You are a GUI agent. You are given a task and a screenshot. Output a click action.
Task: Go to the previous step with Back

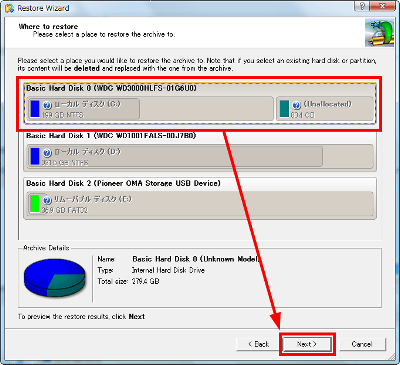click(x=259, y=344)
